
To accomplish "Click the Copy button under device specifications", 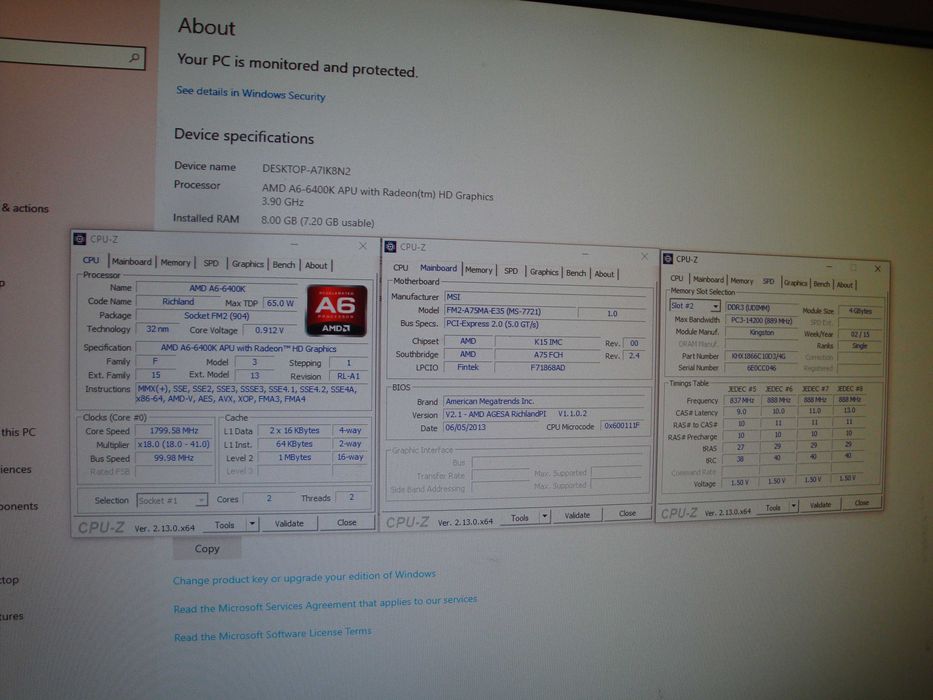I will [x=207, y=548].
